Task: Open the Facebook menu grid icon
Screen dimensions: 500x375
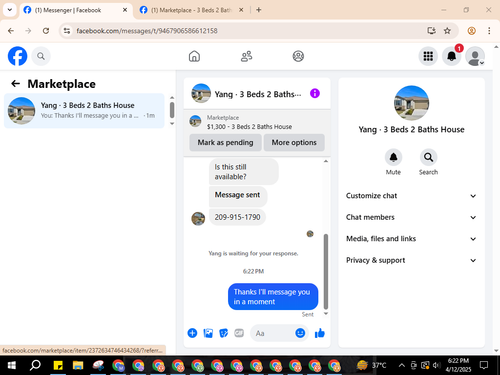Action: [428, 56]
